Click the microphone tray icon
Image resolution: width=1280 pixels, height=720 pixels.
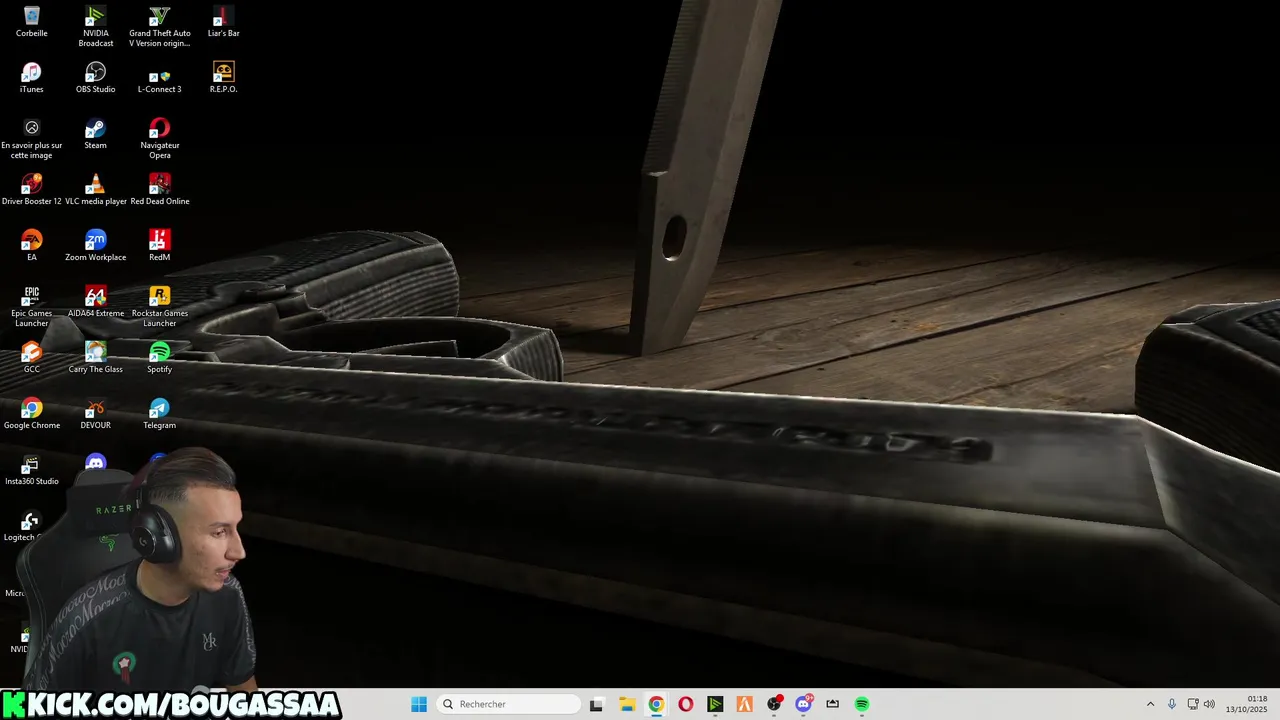[x=1172, y=704]
